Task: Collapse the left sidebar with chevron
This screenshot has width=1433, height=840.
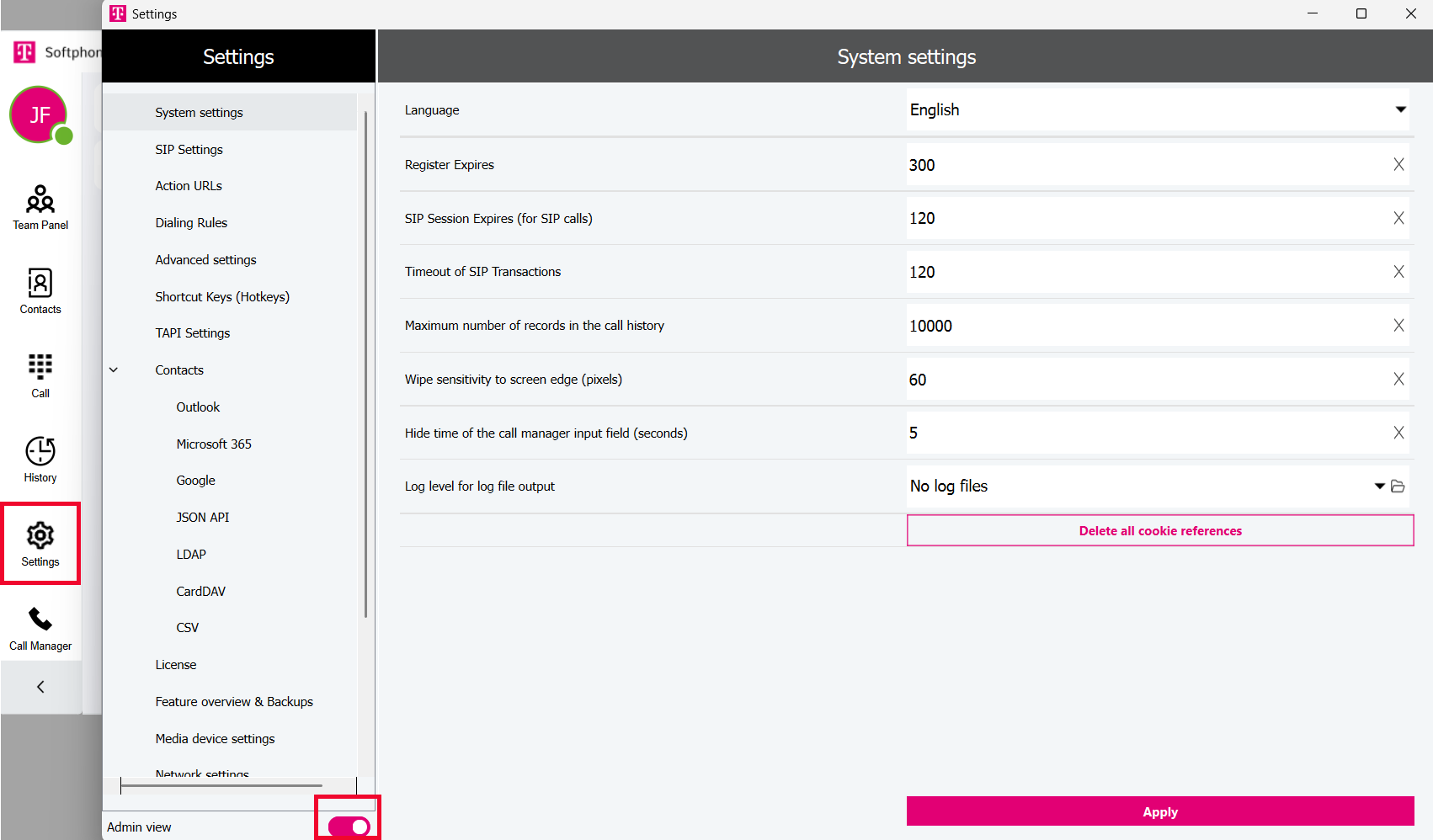Action: click(x=40, y=687)
